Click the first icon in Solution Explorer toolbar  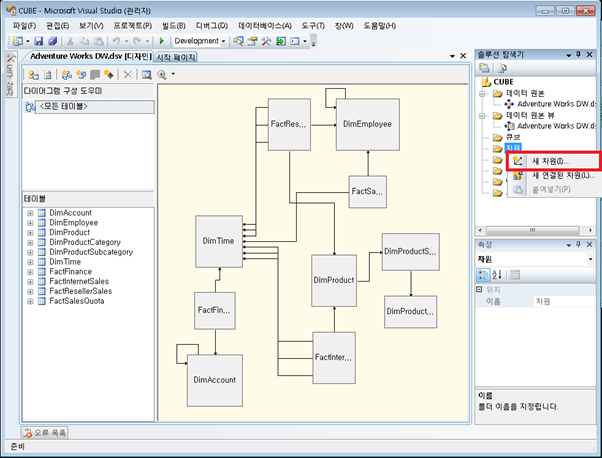click(x=485, y=68)
